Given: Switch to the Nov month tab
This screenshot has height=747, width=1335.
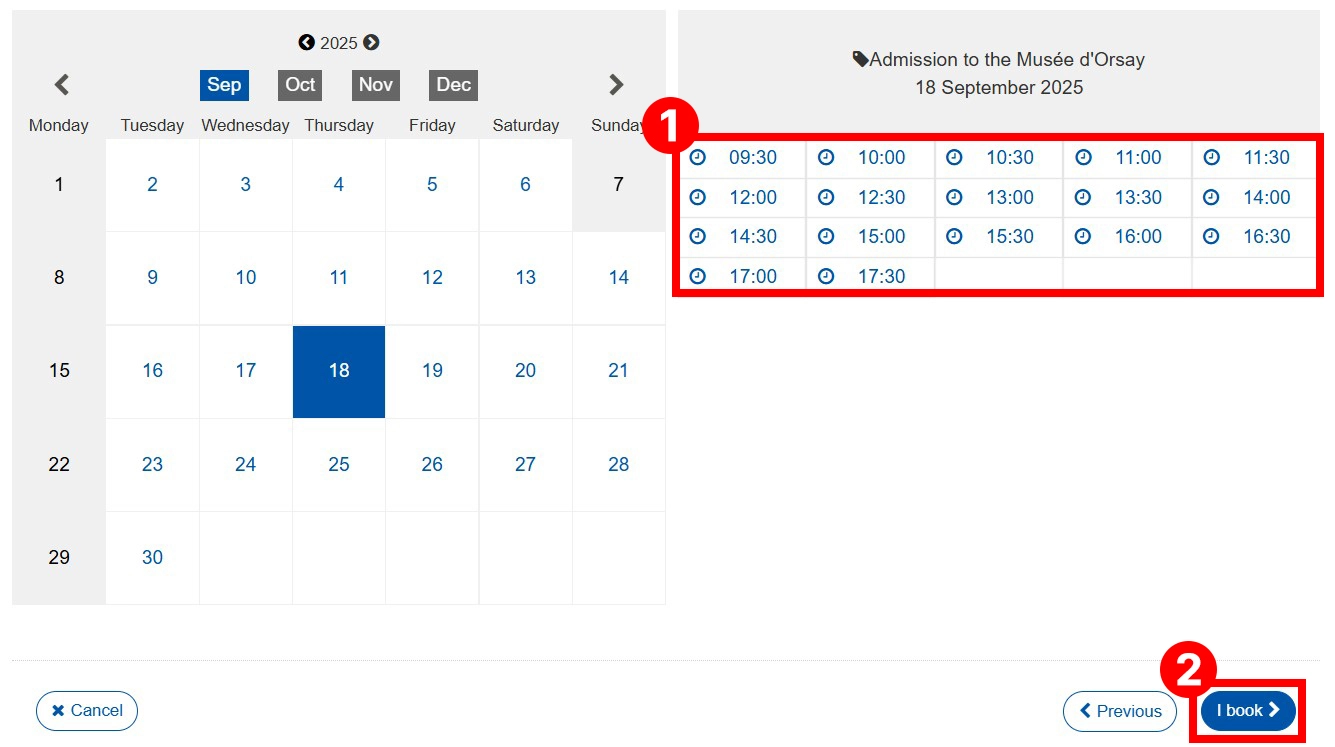Looking at the screenshot, I should pos(375,85).
